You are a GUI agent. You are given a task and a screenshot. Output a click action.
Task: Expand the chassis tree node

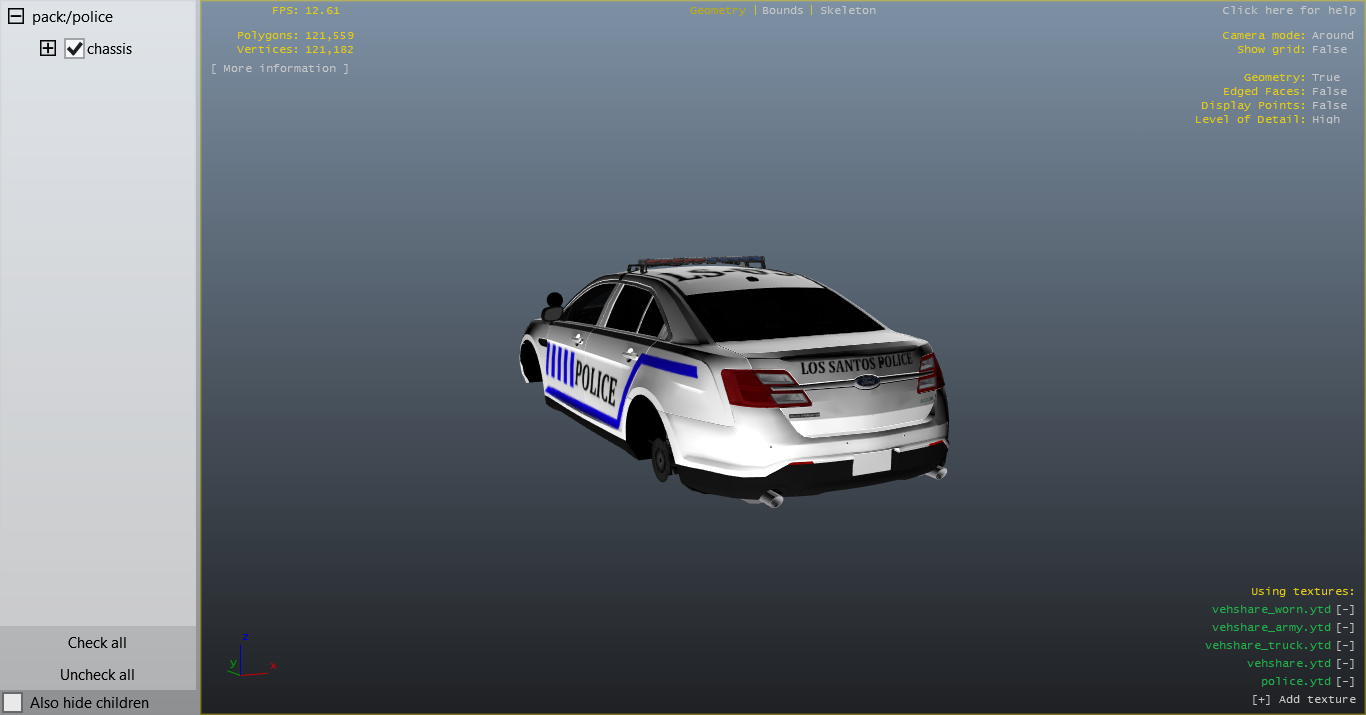pos(47,48)
